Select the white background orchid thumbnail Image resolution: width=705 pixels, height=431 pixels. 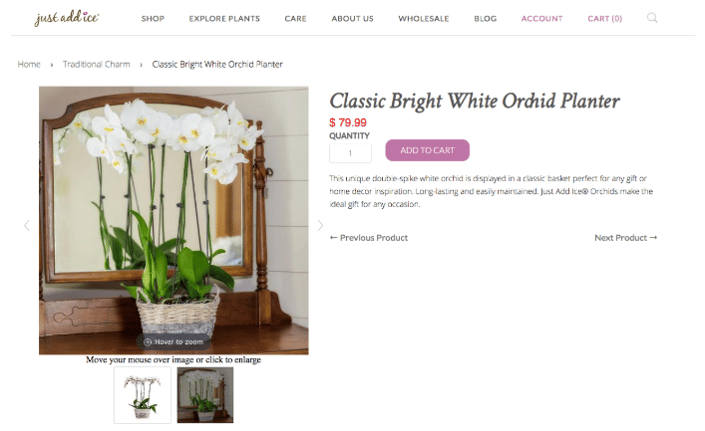143,395
